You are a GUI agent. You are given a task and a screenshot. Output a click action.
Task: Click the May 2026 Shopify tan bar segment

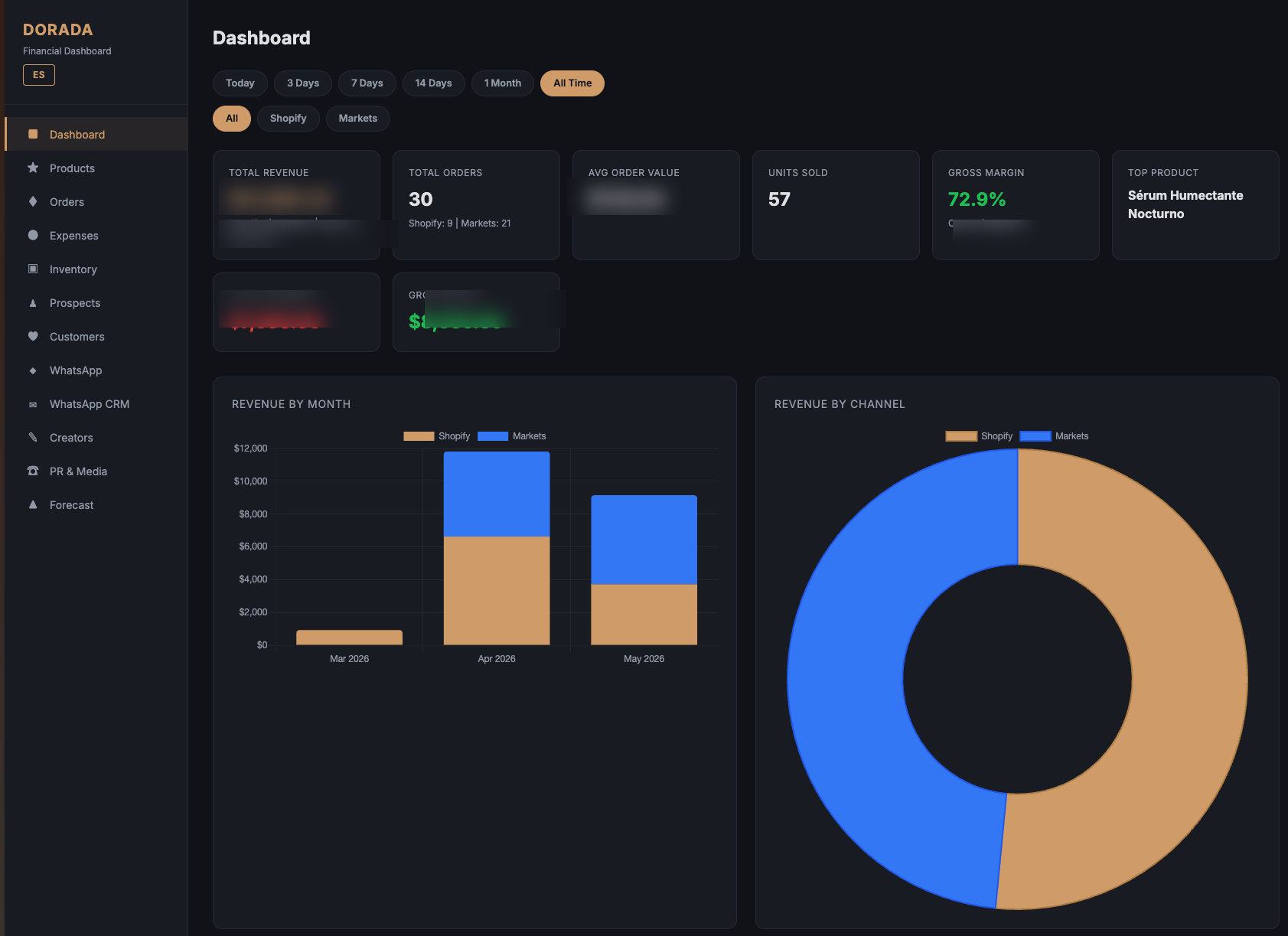[644, 615]
